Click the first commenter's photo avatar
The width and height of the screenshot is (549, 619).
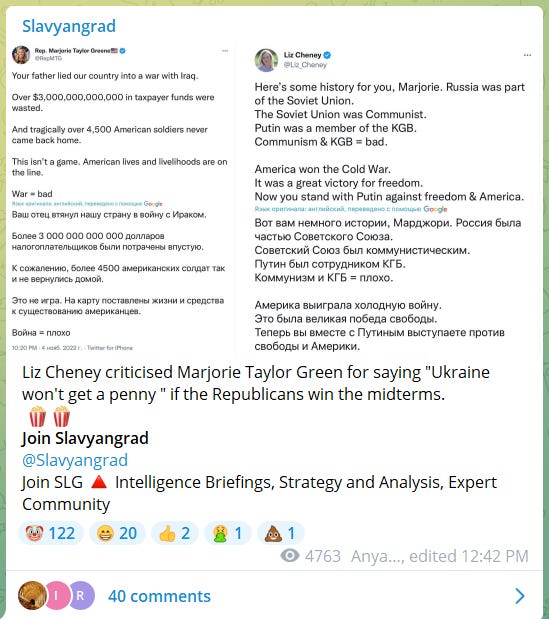[x=32, y=595]
